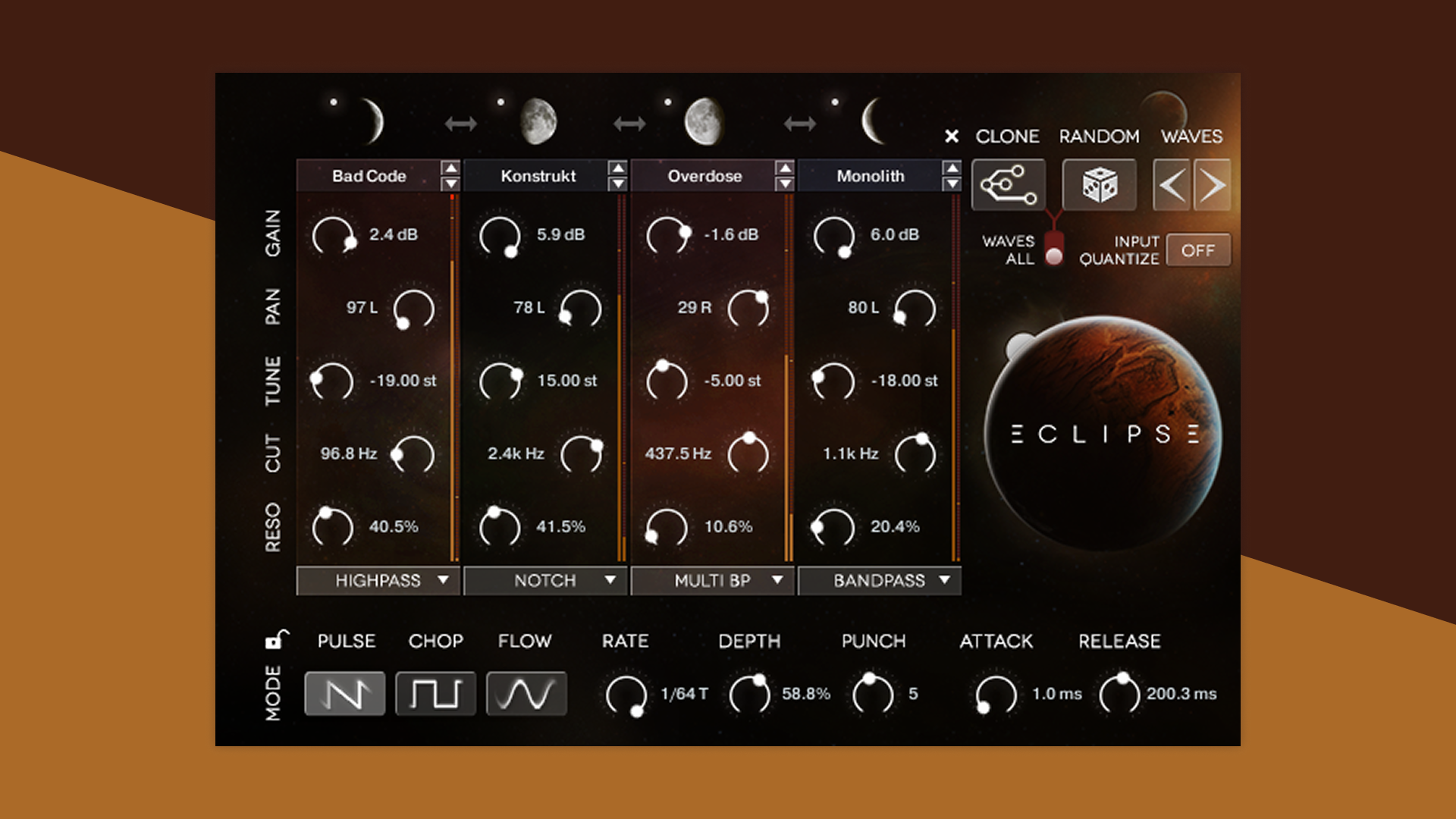Select the CHOP mode waveform icon
The image size is (1456, 819).
click(436, 692)
